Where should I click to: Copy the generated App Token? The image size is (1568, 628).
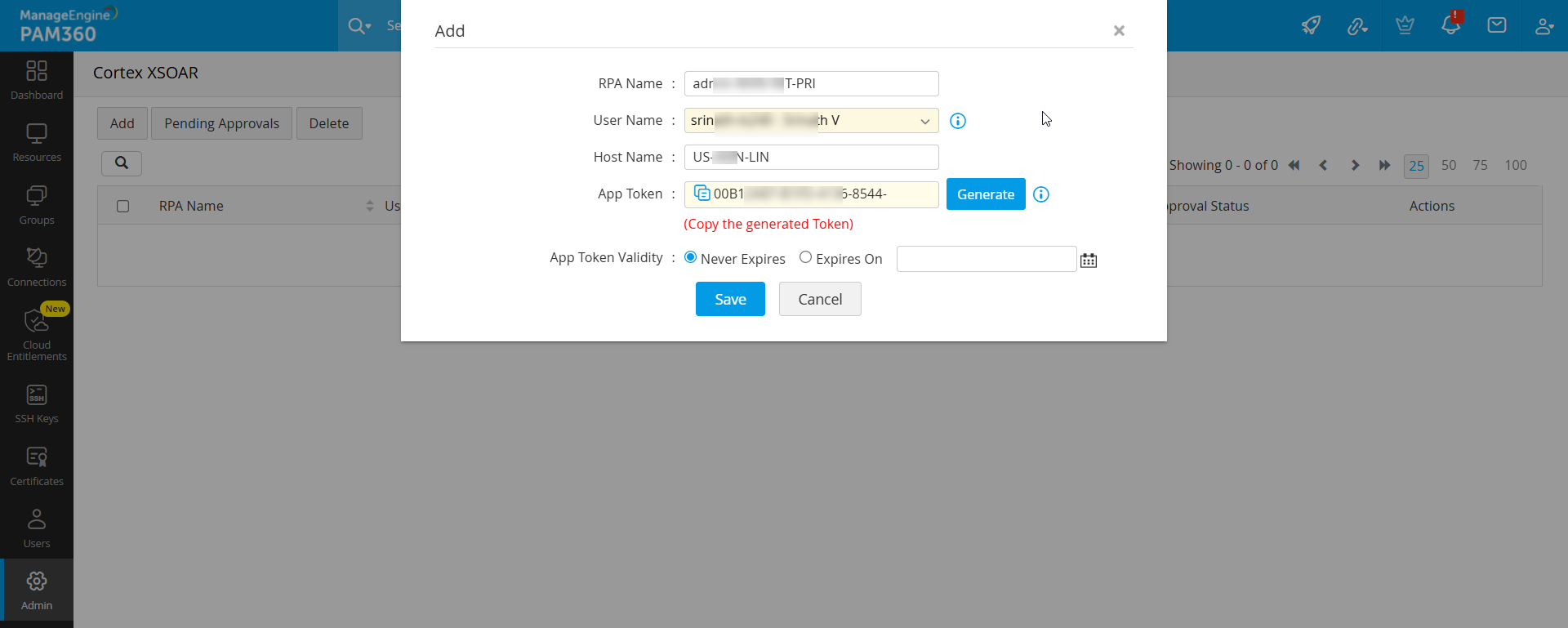click(x=702, y=193)
